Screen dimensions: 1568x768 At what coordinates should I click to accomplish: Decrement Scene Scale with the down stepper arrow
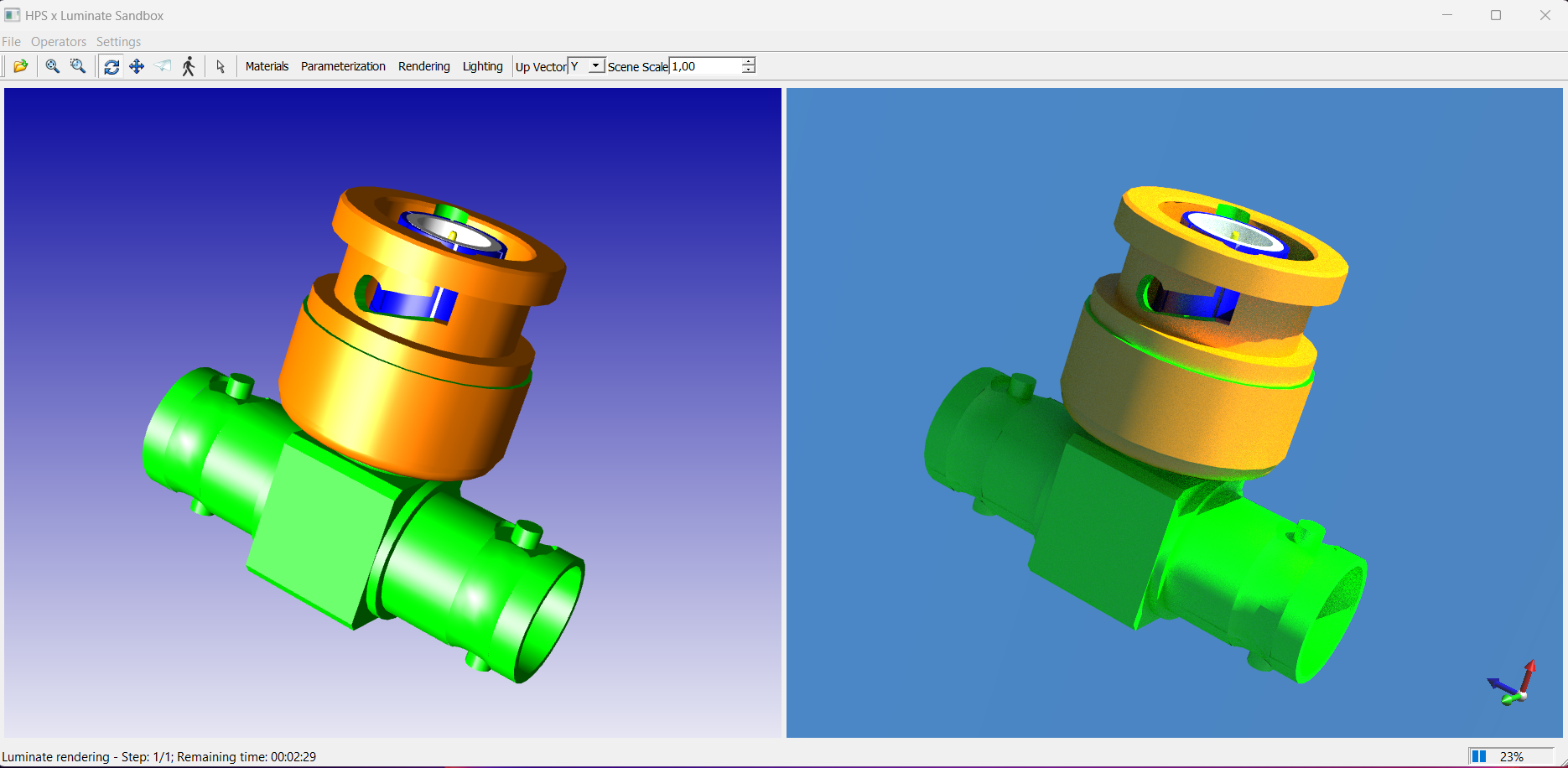[x=747, y=70]
